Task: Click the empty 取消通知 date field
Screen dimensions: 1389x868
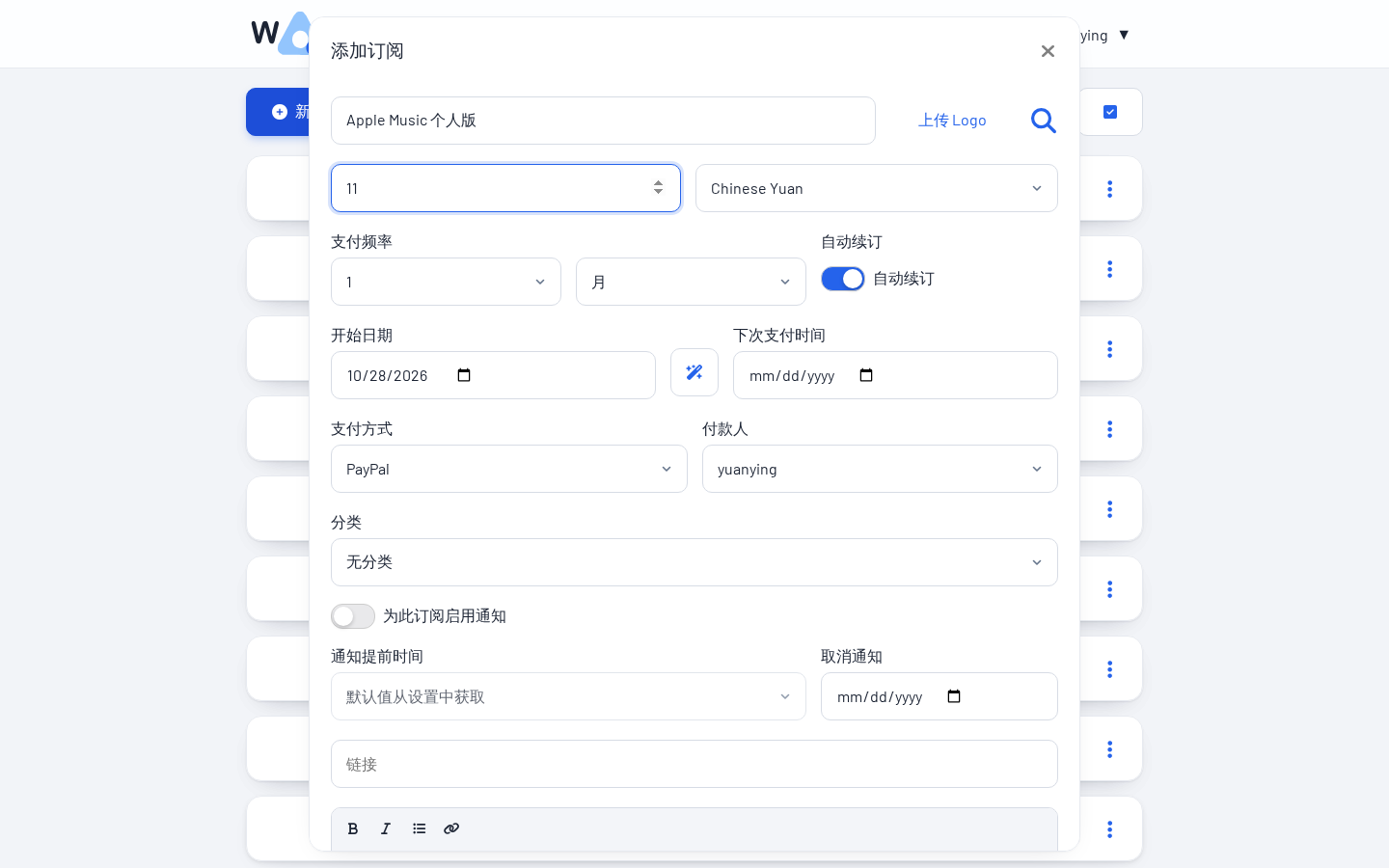Action: point(940,696)
